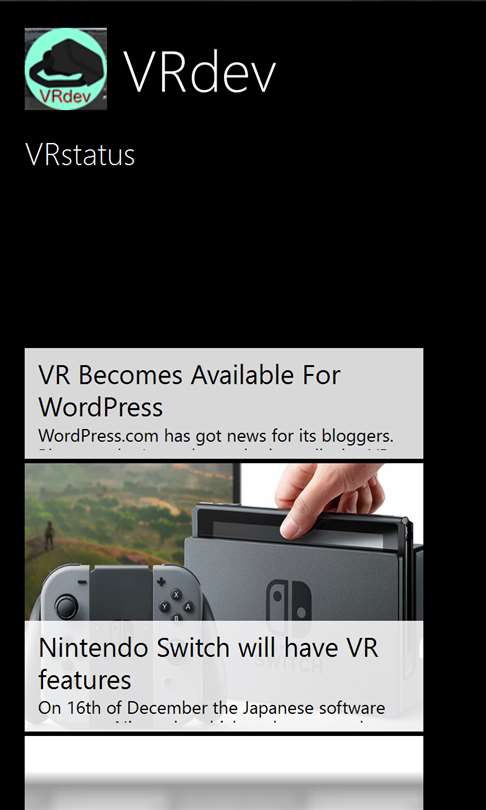Tap the hand lifting the Switch tablet
Image resolution: width=486 pixels, height=810 pixels.
[330, 498]
